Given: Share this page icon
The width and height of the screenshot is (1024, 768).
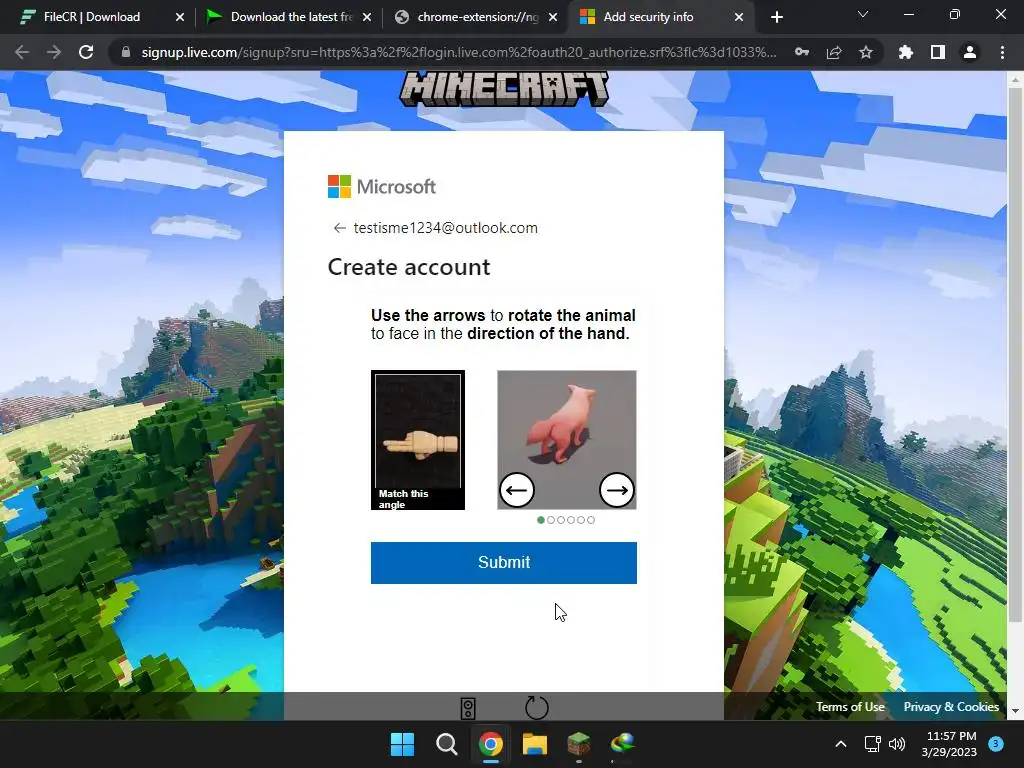Looking at the screenshot, I should [x=834, y=52].
